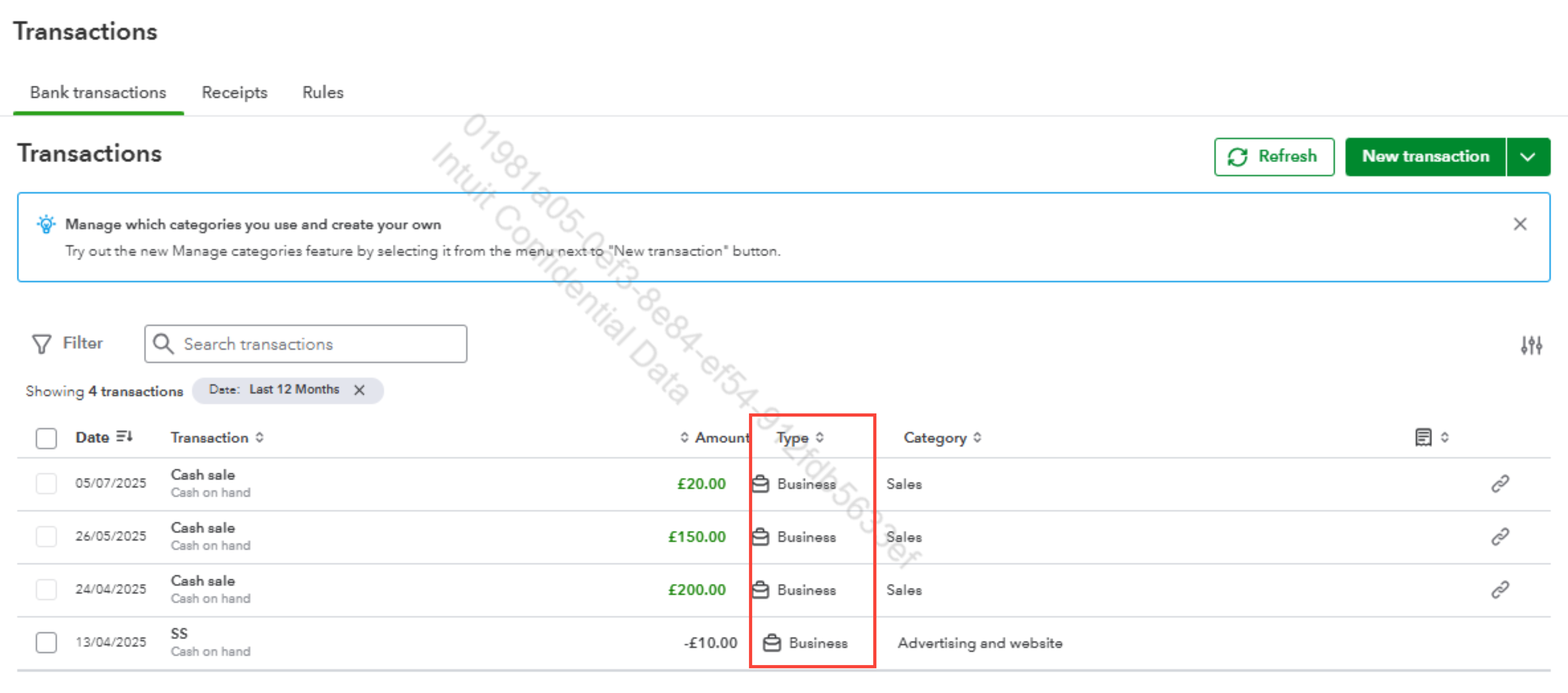Click link icon on 05/07/2025 transaction

1499,484
